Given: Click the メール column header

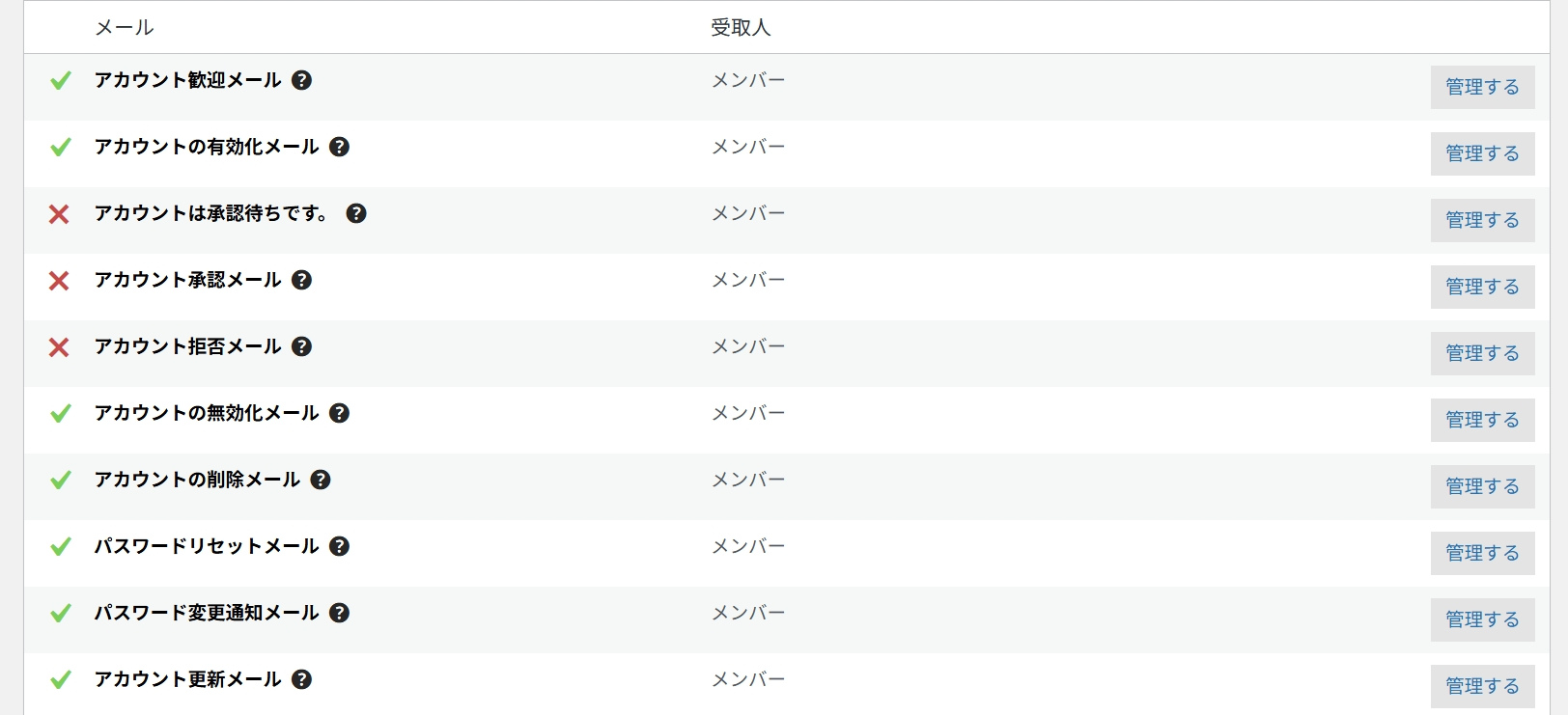Looking at the screenshot, I should coord(124,27).
